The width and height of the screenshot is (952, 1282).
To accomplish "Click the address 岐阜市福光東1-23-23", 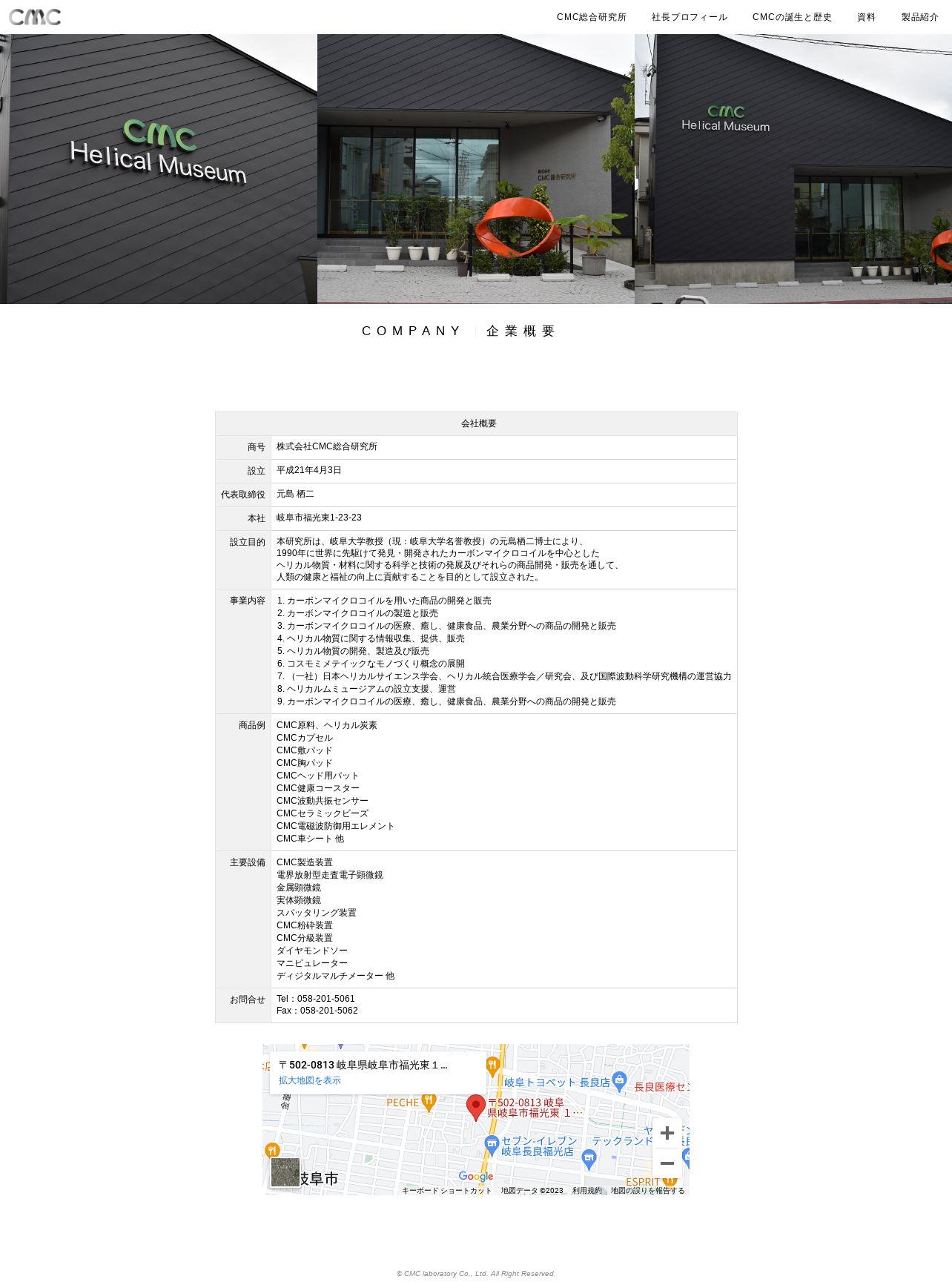I will pyautogui.click(x=319, y=518).
